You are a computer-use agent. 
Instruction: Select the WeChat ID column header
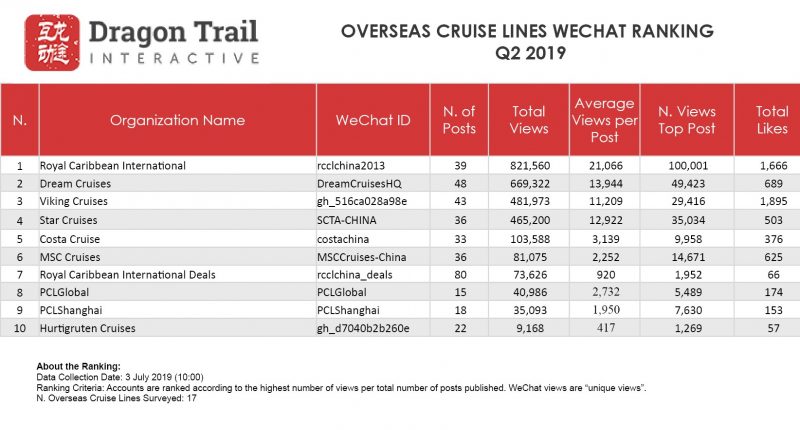pyautogui.click(x=373, y=120)
